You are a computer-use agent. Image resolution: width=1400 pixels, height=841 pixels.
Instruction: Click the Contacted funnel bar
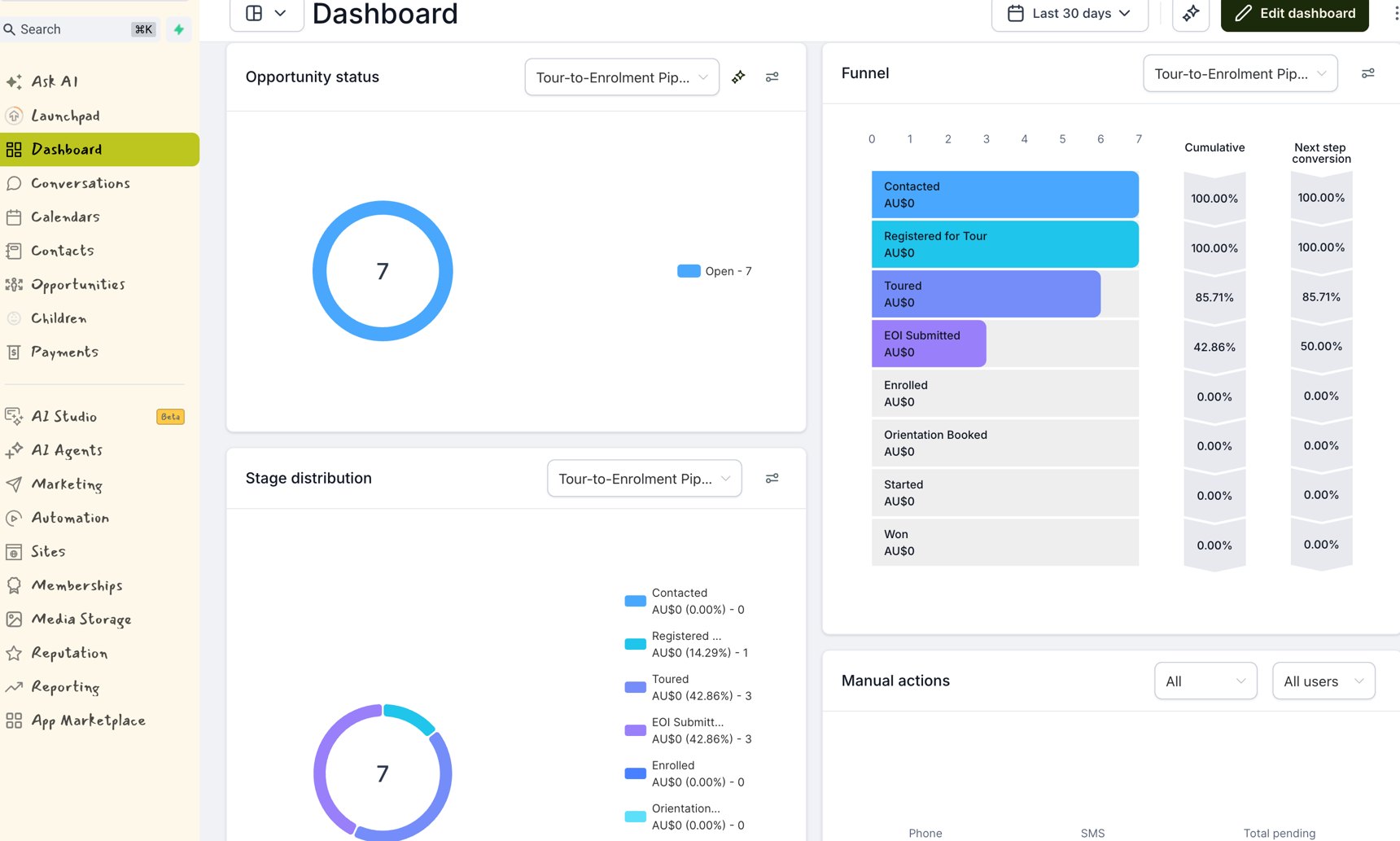(1004, 195)
